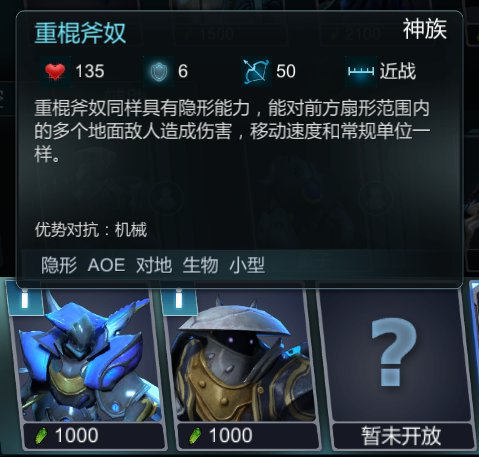Screen dimensions: 479x457
Task: Select the 小型 tag
Action: [247, 265]
